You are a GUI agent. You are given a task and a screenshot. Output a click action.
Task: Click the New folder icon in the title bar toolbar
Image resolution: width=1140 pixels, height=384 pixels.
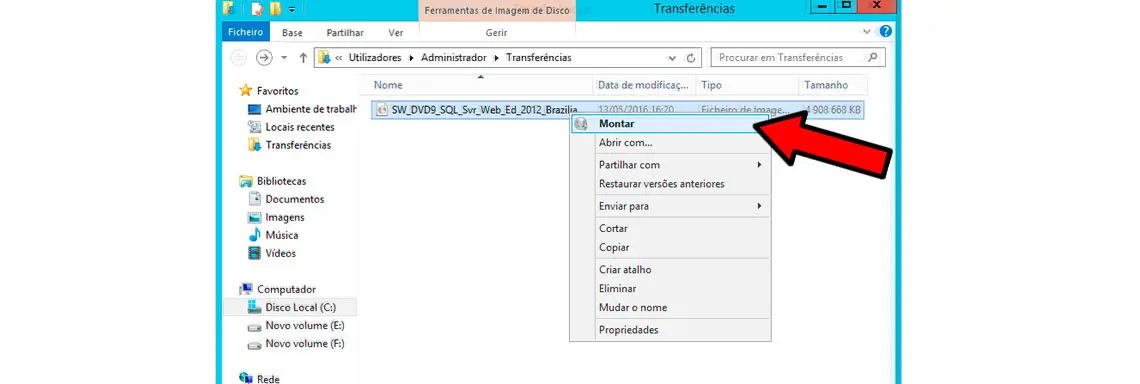[275, 9]
